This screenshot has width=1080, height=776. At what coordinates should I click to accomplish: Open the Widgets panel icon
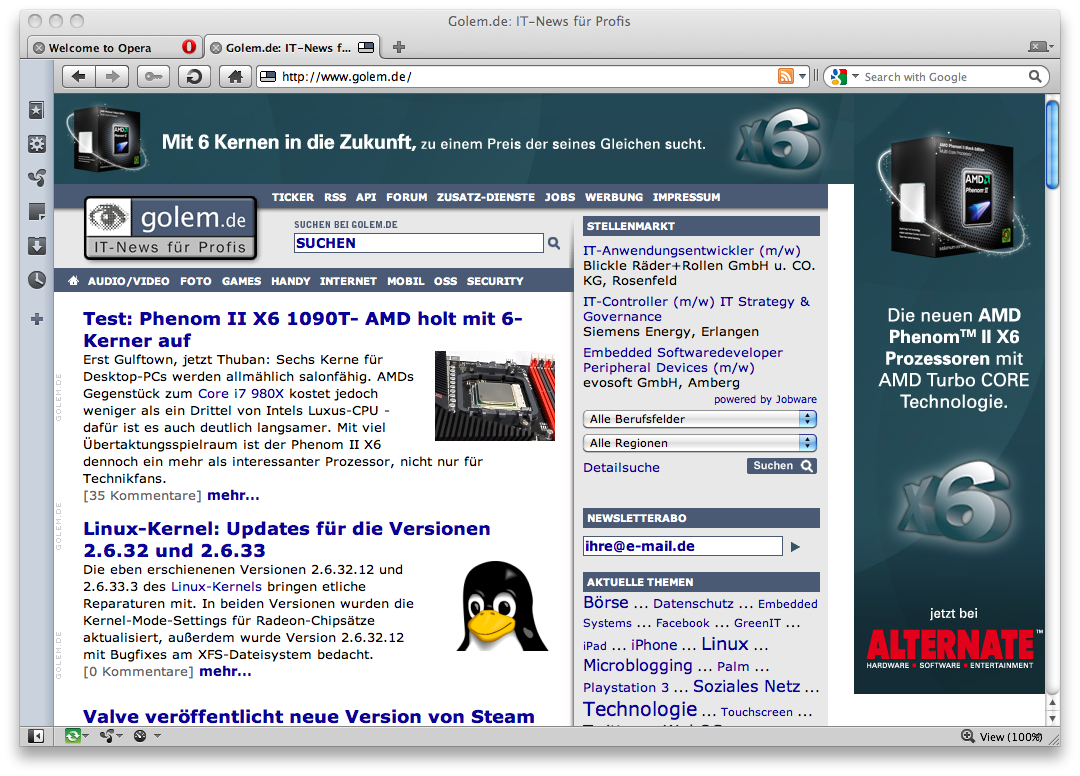pos(37,144)
